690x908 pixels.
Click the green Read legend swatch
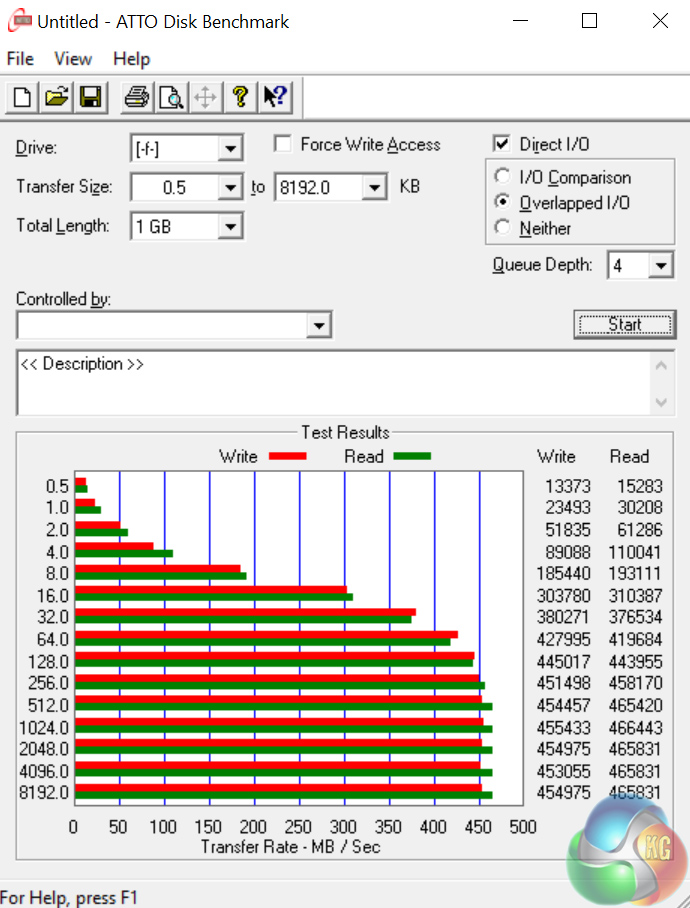click(x=412, y=456)
